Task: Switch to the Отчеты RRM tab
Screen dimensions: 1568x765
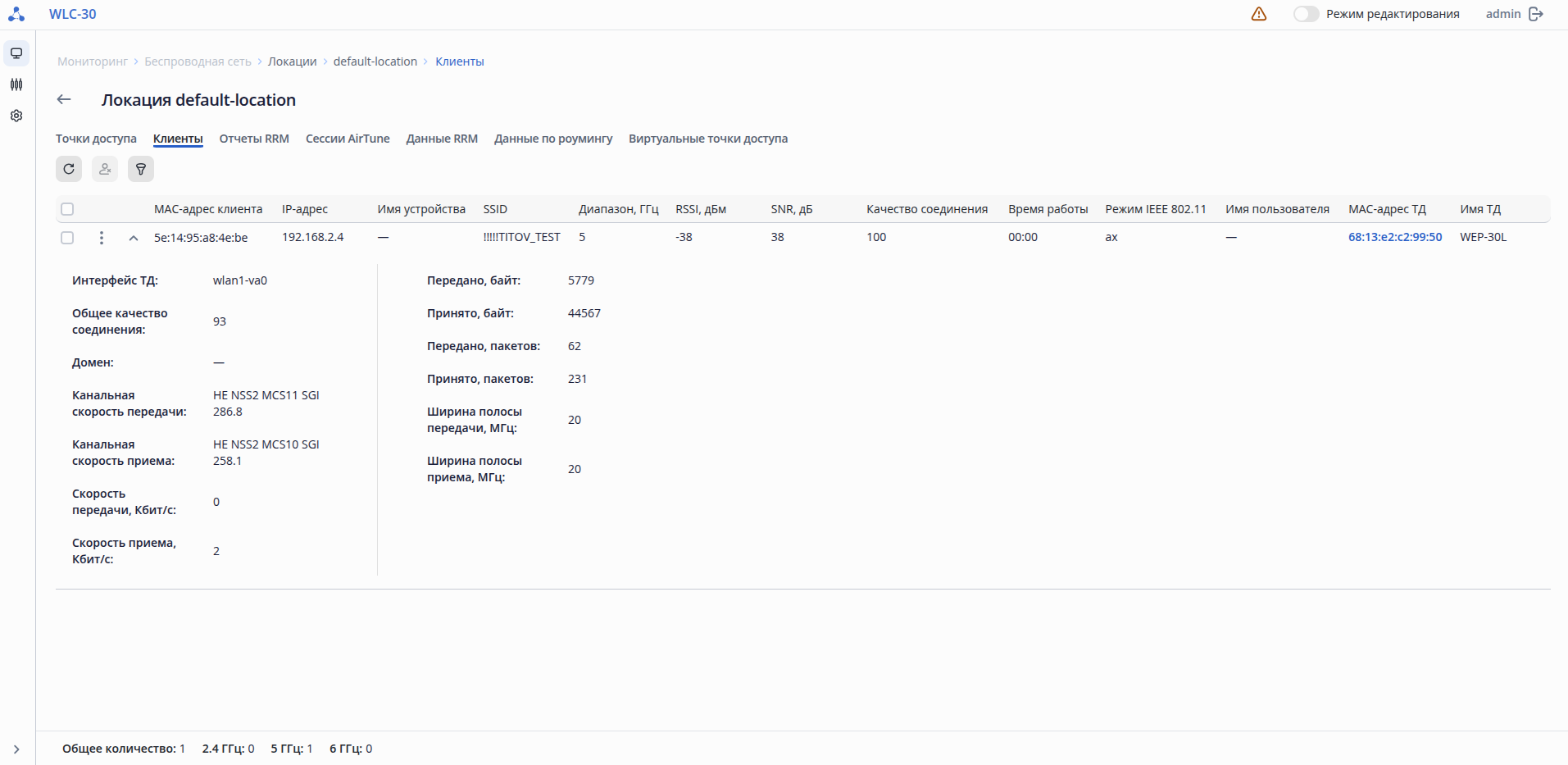Action: (254, 139)
